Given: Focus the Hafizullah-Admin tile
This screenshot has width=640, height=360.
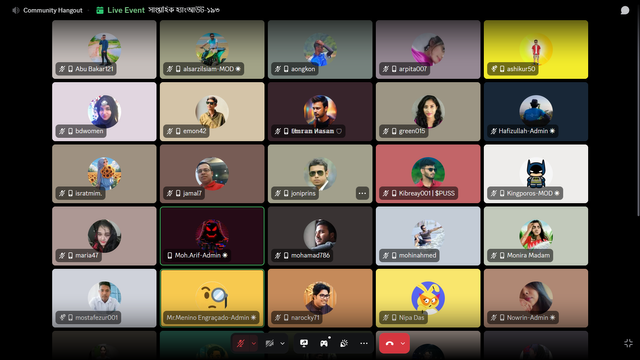Looking at the screenshot, I should pos(536,111).
